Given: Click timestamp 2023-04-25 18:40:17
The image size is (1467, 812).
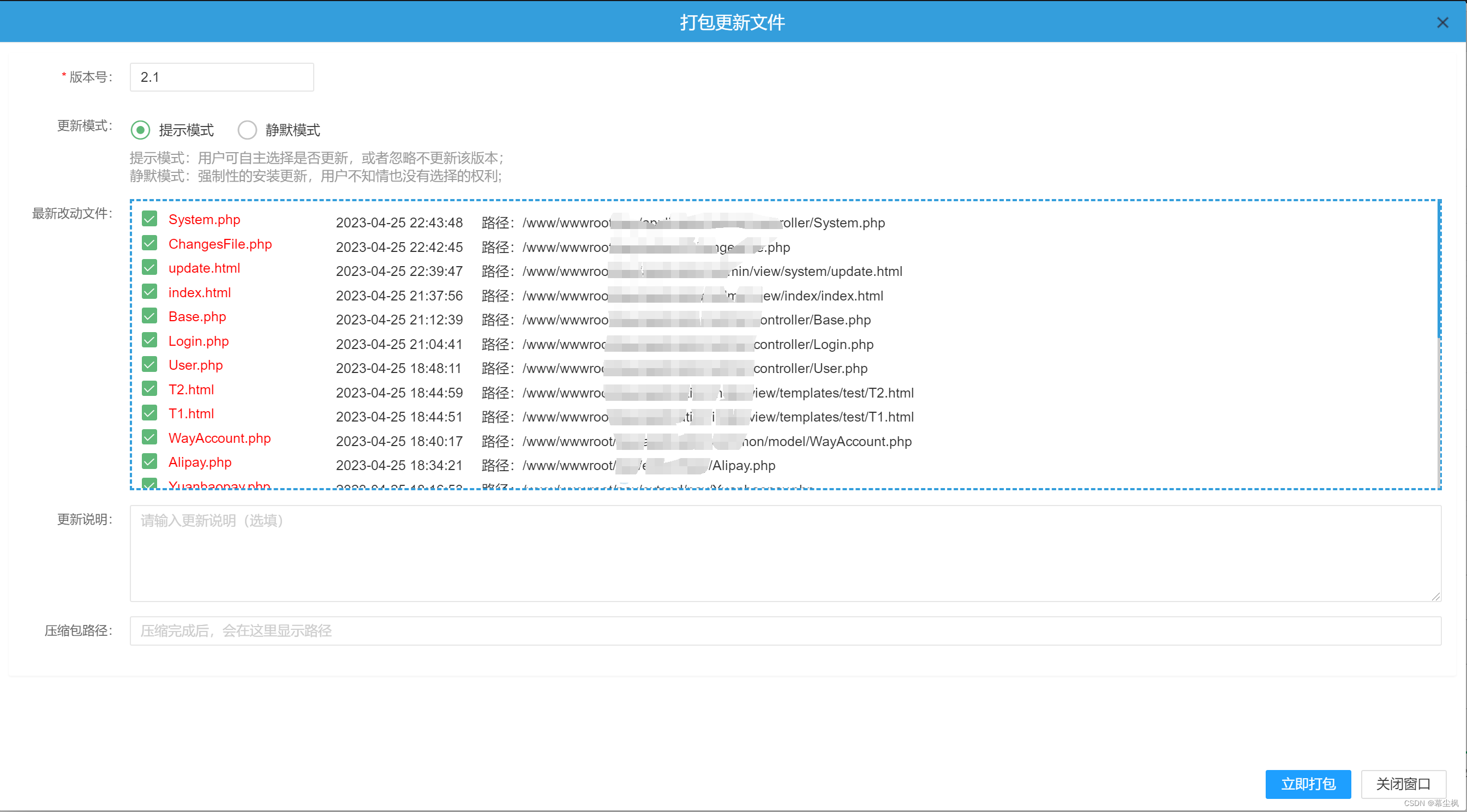Looking at the screenshot, I should click(399, 441).
